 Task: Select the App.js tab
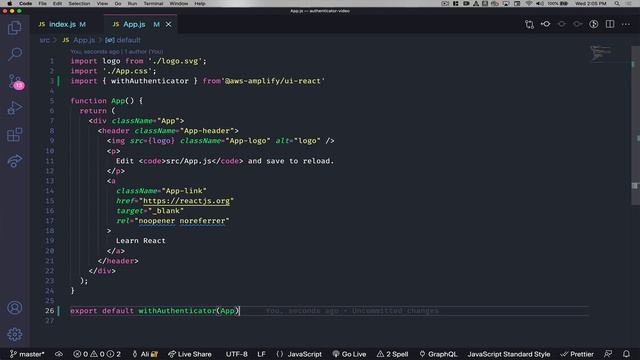click(x=134, y=24)
